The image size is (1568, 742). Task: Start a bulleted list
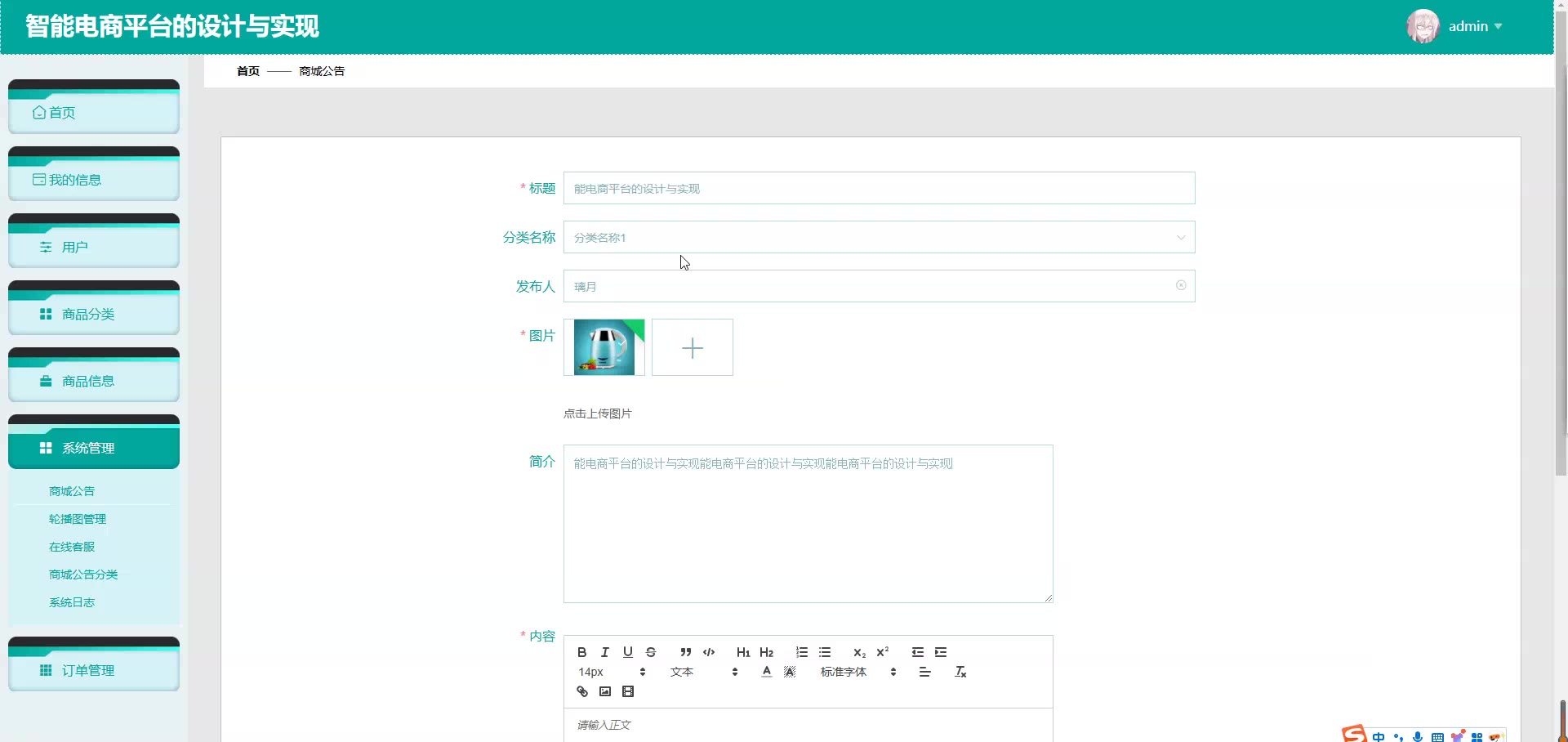(825, 652)
